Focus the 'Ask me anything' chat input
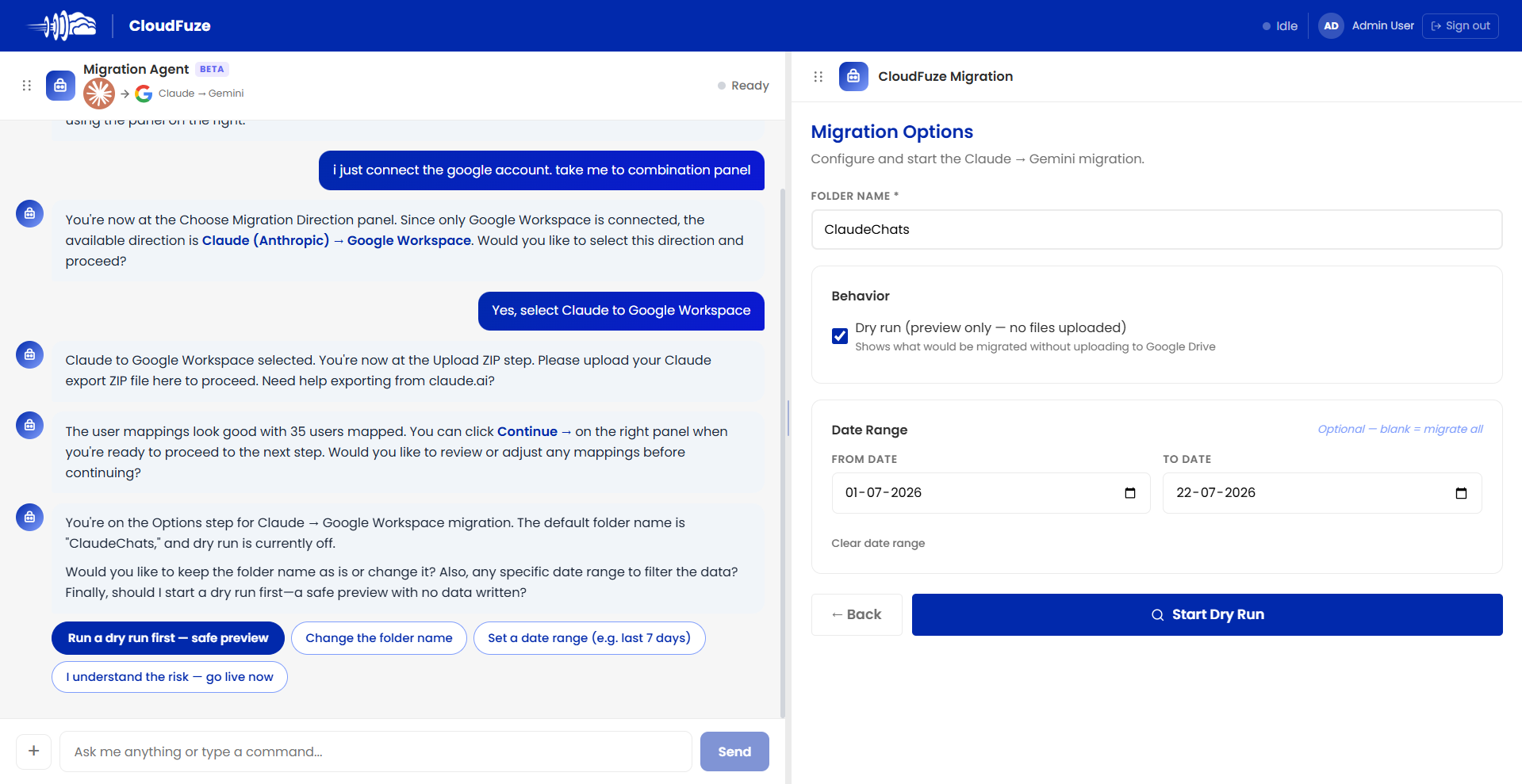1522x784 pixels. pos(376,751)
